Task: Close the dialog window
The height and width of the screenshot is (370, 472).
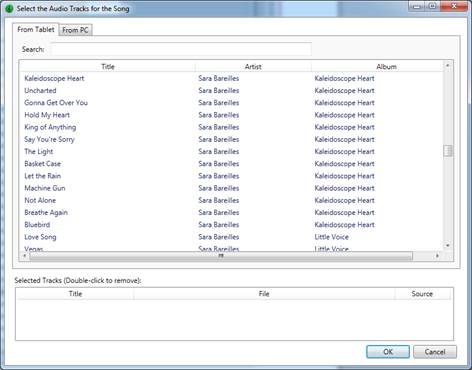Action: [454, 6]
